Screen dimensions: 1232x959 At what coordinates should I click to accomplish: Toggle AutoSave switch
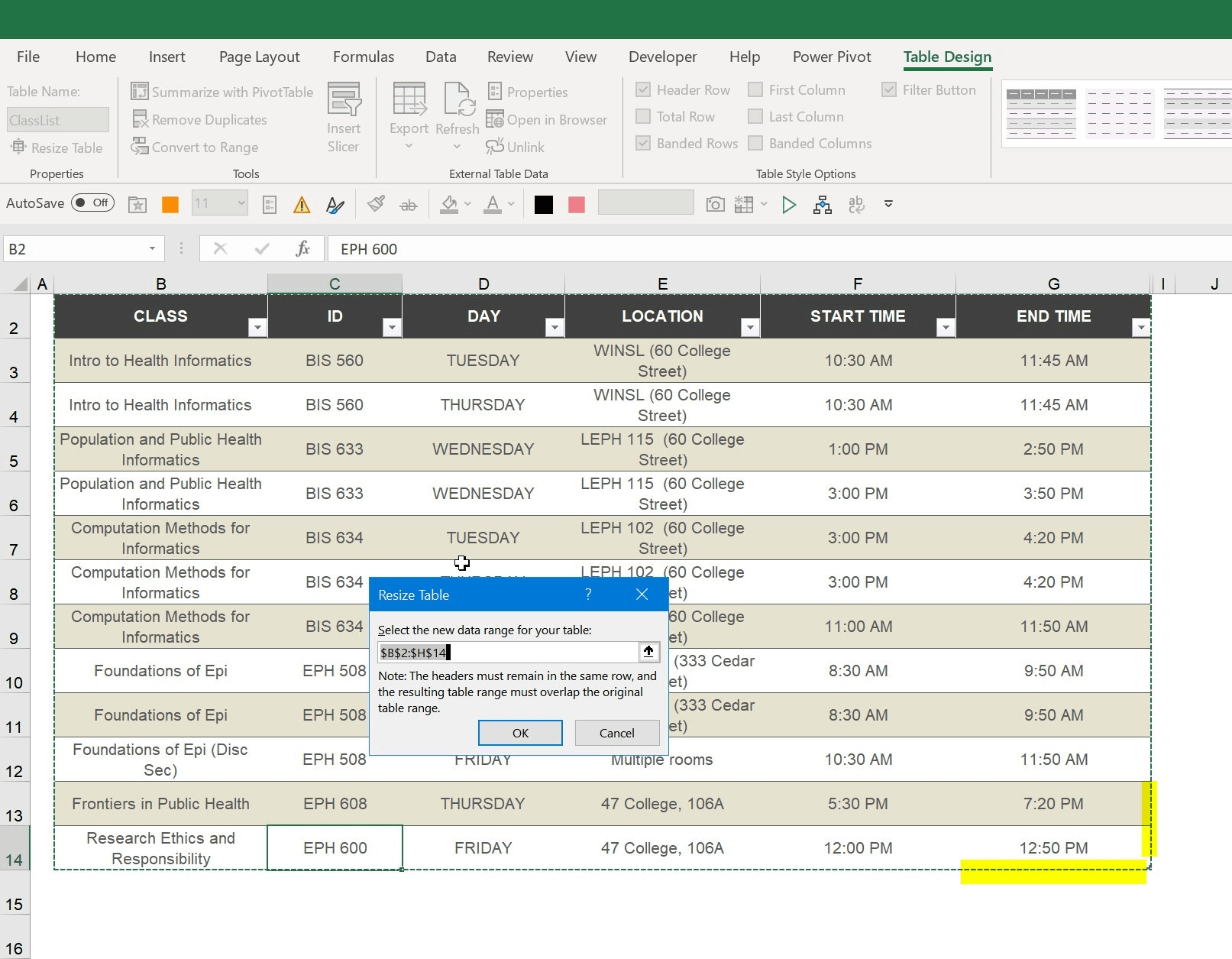click(x=92, y=203)
